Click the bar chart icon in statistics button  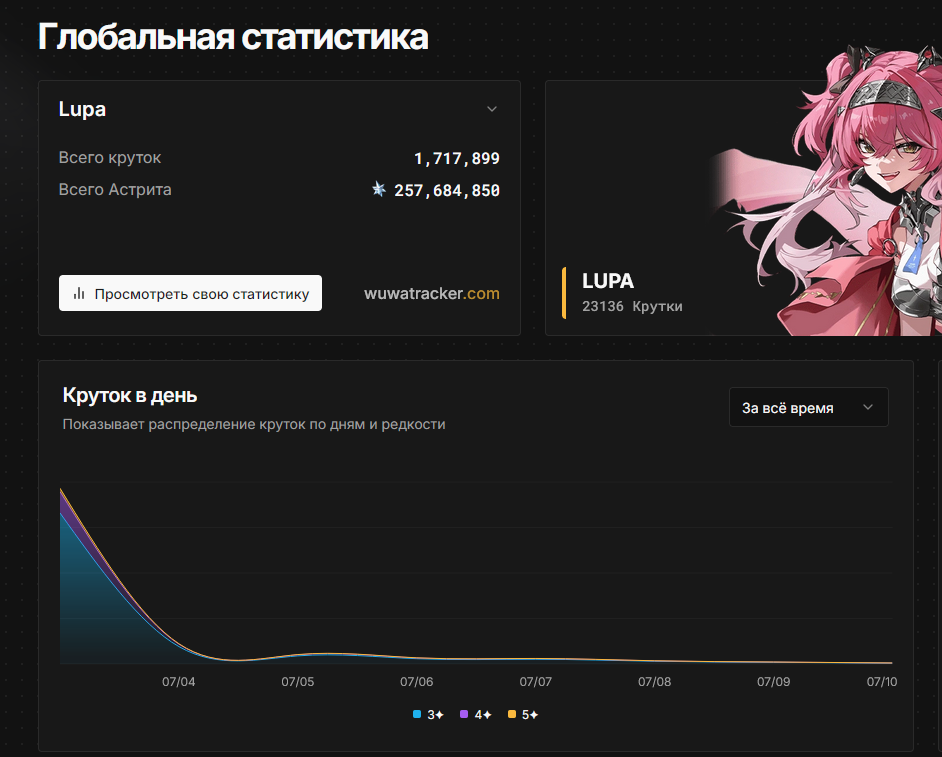tap(79, 293)
